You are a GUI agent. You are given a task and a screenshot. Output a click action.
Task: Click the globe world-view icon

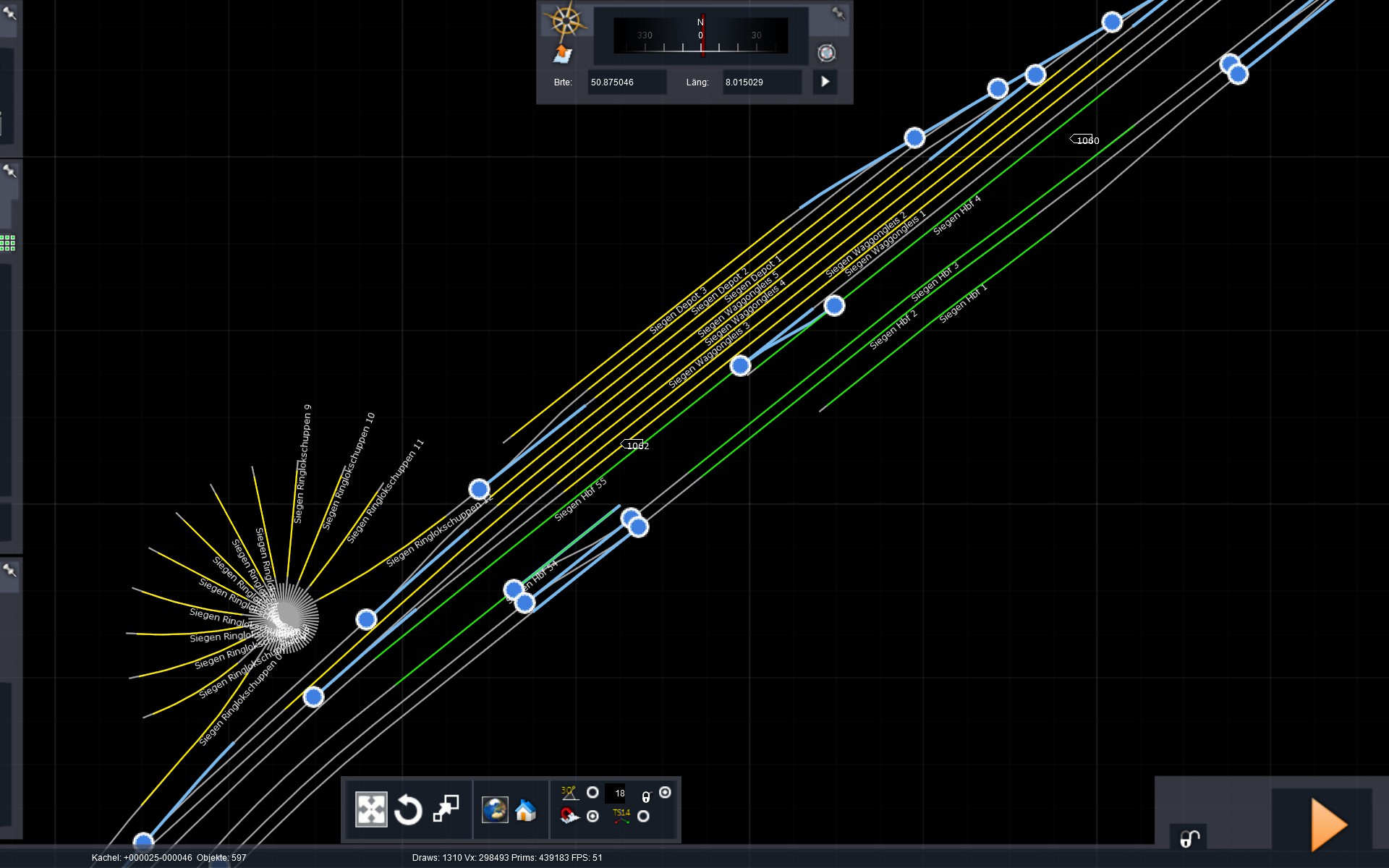pos(496,809)
